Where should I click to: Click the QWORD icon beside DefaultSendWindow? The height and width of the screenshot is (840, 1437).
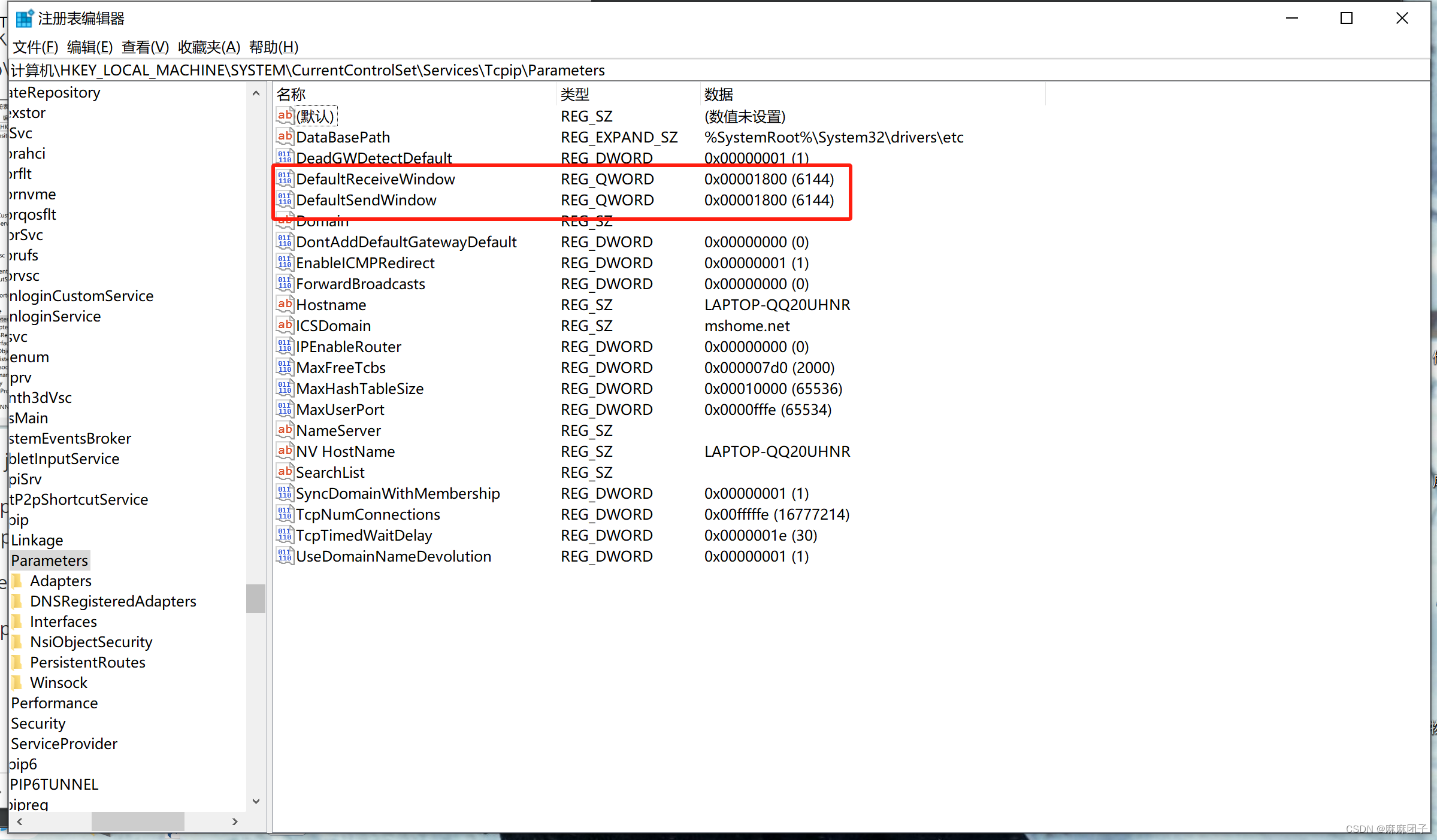pyautogui.click(x=285, y=199)
